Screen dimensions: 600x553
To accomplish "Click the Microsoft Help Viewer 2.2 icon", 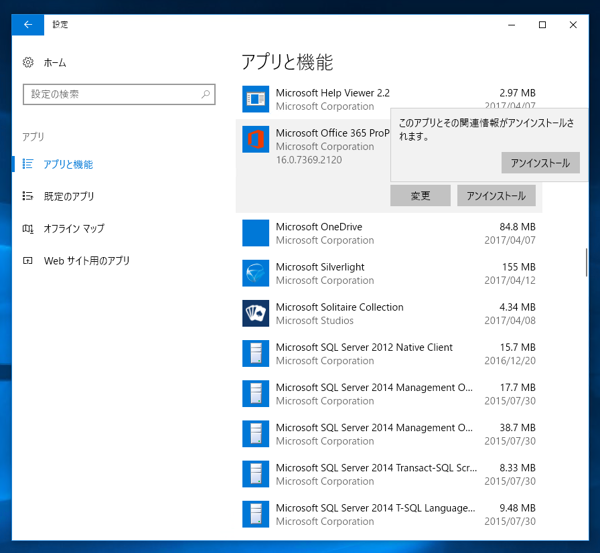I will pyautogui.click(x=256, y=99).
